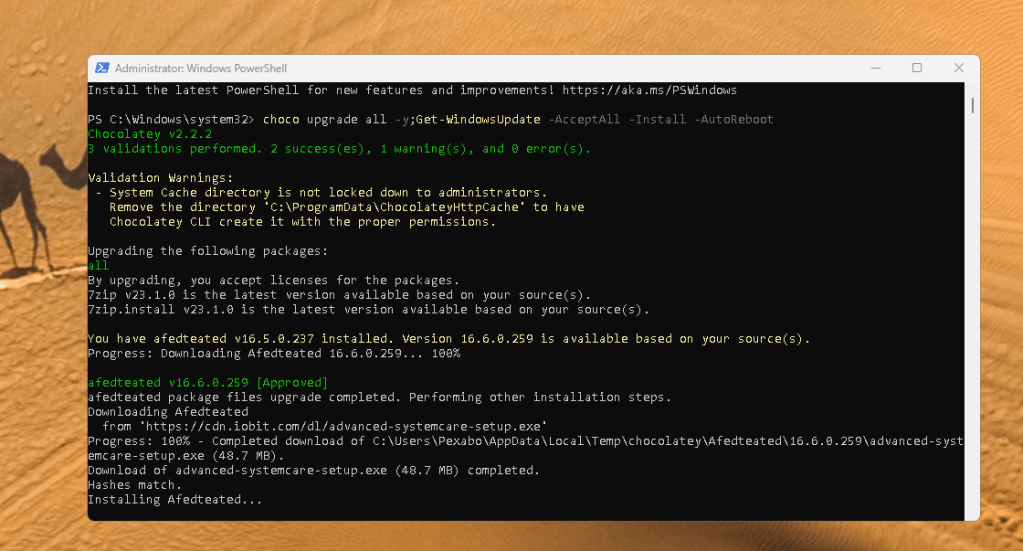Close the Windows PowerShell window
The image size is (1023, 551).
click(x=958, y=68)
